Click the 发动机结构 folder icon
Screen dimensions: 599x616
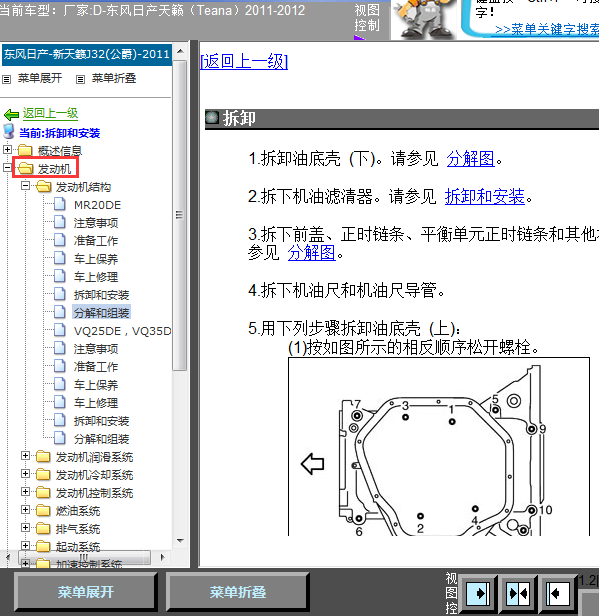point(44,186)
